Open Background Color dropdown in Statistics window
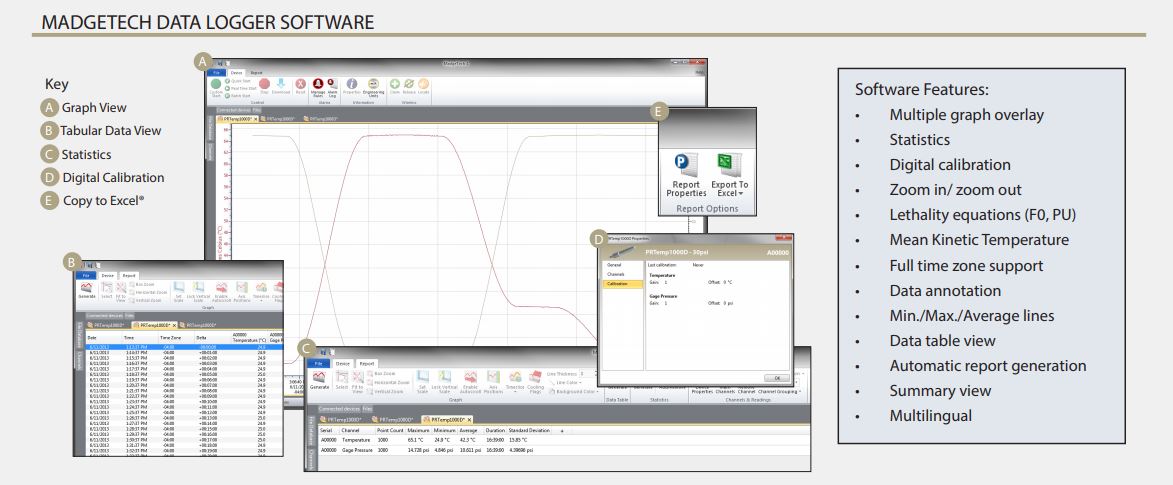This screenshot has height=485, width=1173. coord(574,391)
